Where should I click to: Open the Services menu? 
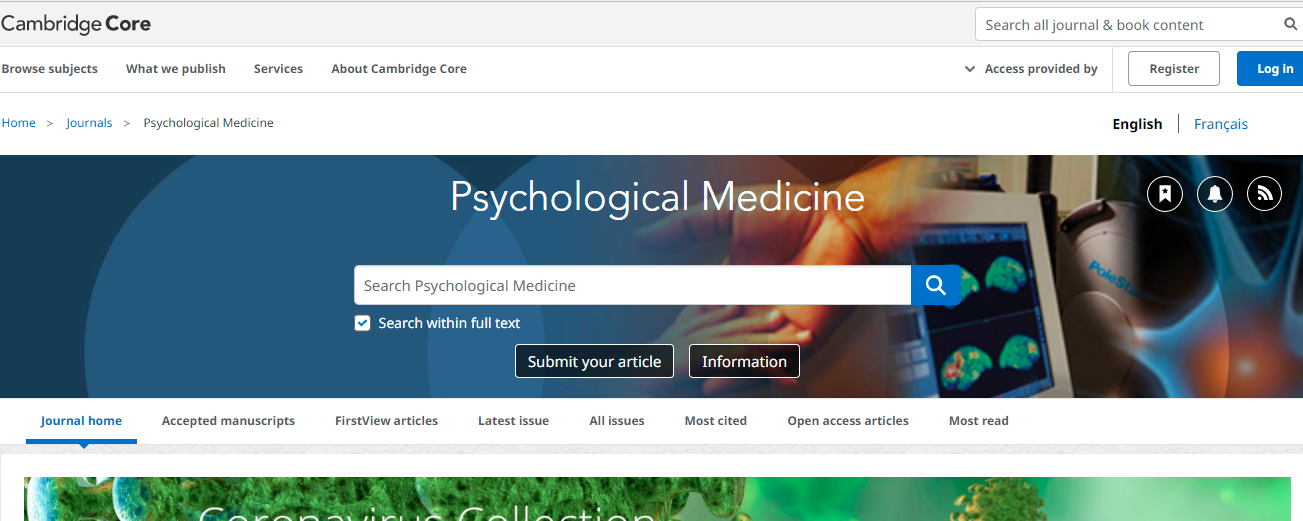[278, 69]
